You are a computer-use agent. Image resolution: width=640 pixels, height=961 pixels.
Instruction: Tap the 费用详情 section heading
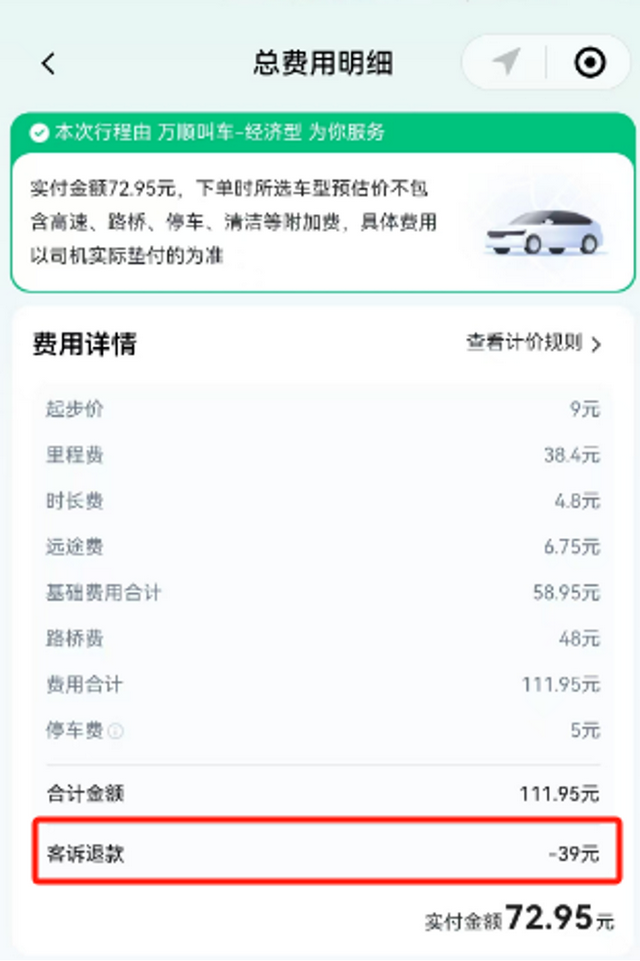coord(84,343)
